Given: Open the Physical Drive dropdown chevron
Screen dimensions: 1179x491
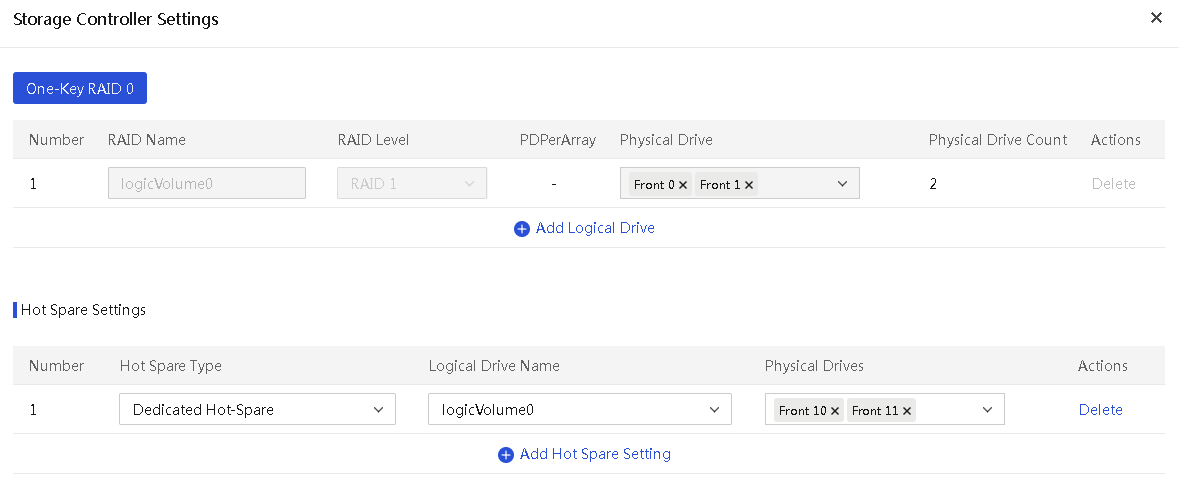Looking at the screenshot, I should [842, 184].
